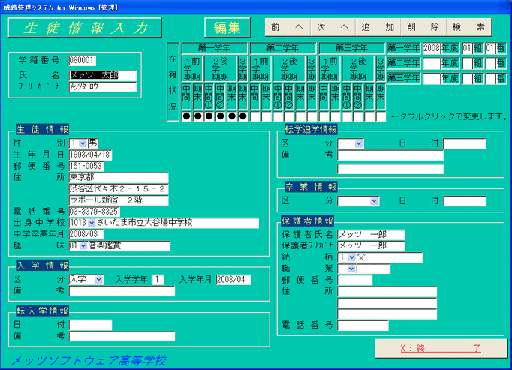
Task: Click the 生徒情報入力 title banner
Action: click(x=85, y=28)
